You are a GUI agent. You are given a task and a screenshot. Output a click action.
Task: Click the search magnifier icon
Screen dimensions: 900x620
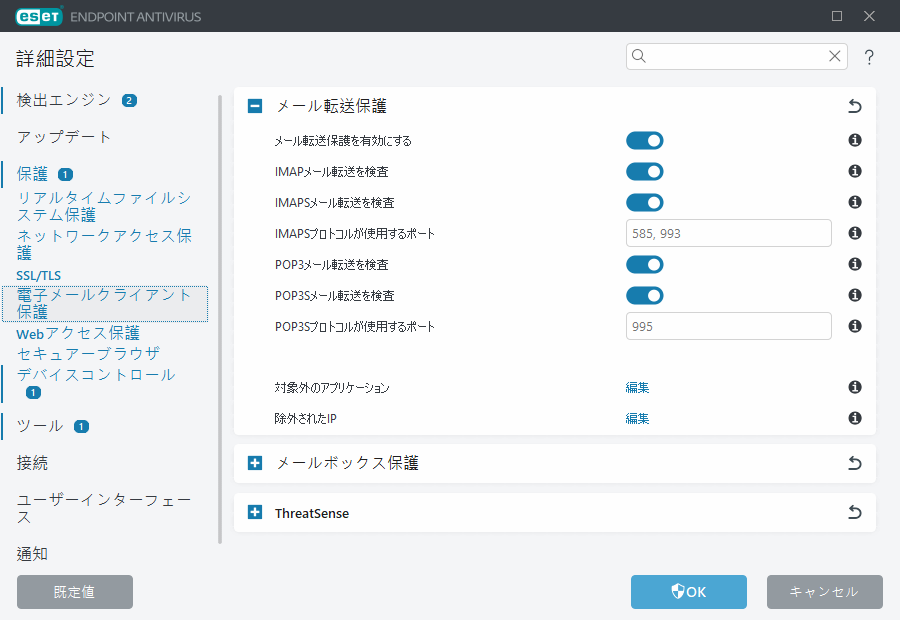[639, 57]
